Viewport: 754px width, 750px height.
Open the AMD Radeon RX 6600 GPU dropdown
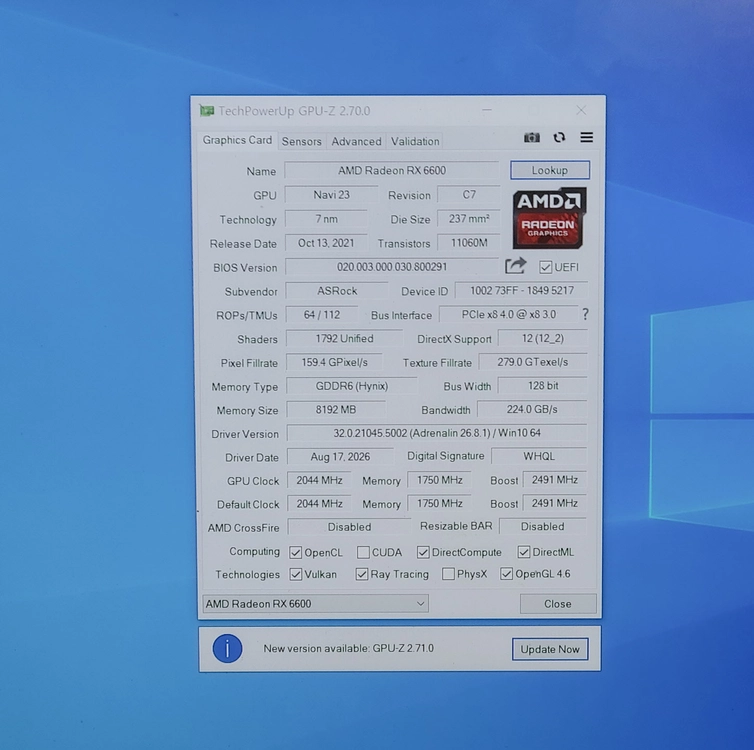(315, 604)
